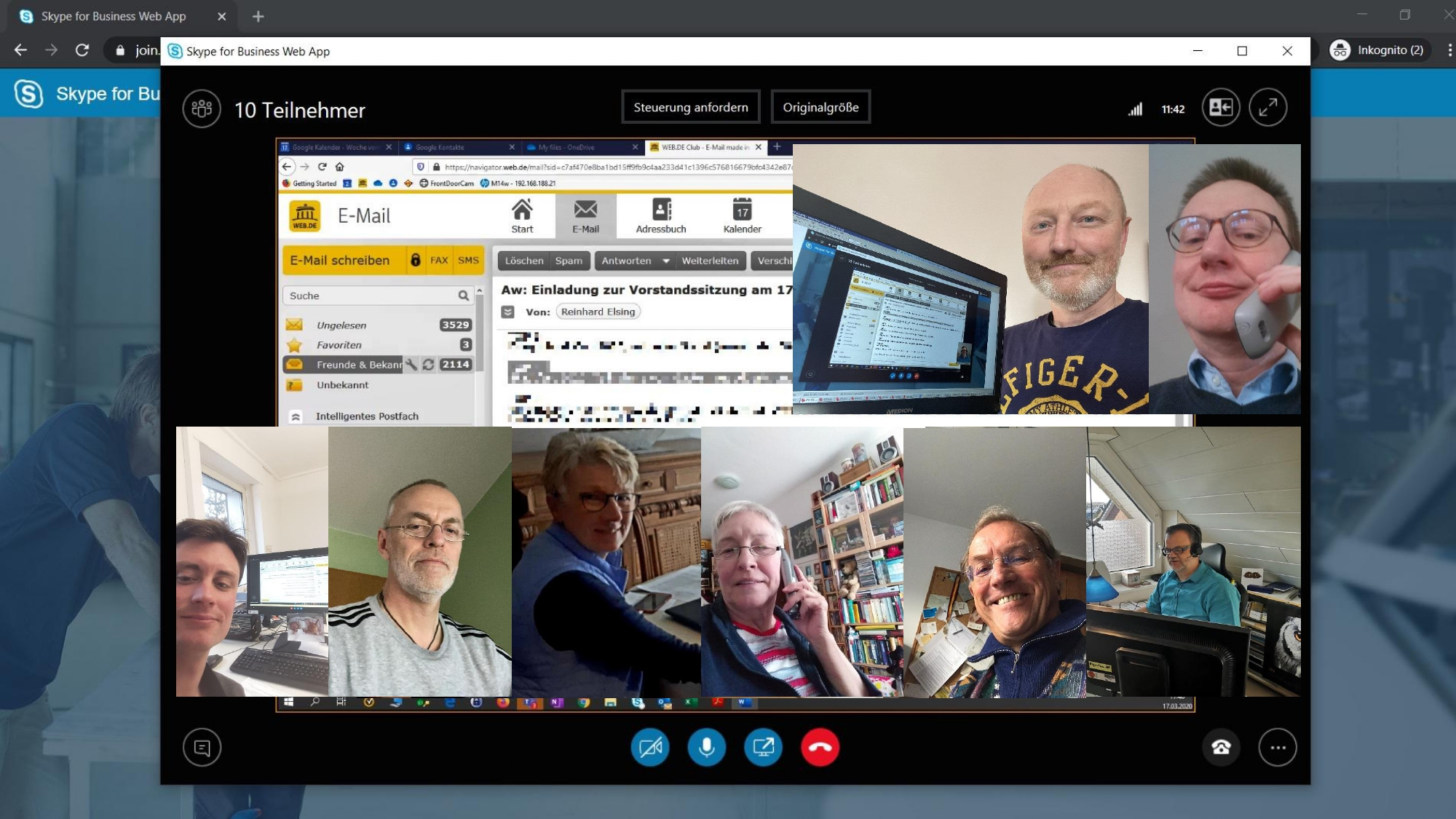Open the more options menu
Viewport: 1456px width, 819px height.
point(1278,747)
